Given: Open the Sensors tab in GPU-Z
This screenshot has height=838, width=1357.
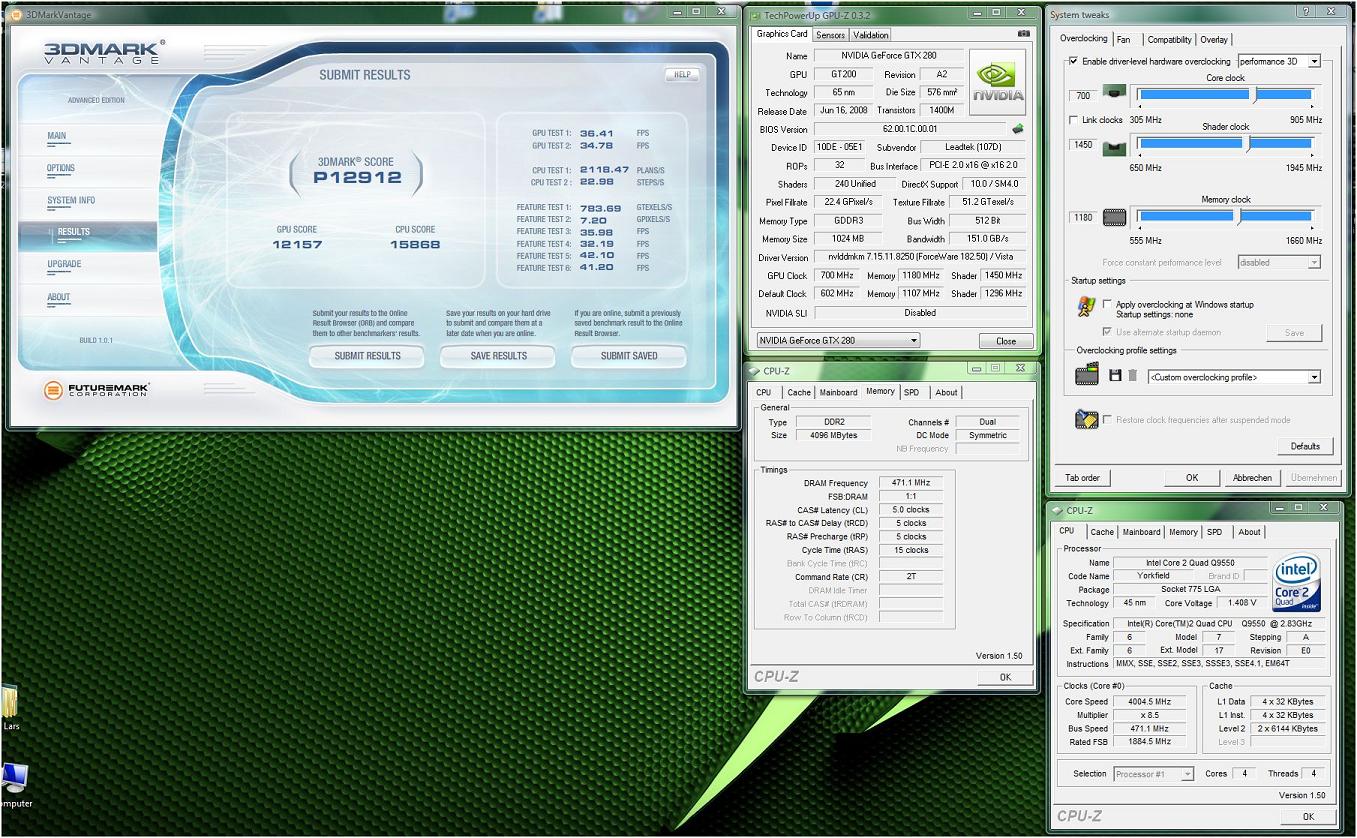Looking at the screenshot, I should tap(830, 35).
